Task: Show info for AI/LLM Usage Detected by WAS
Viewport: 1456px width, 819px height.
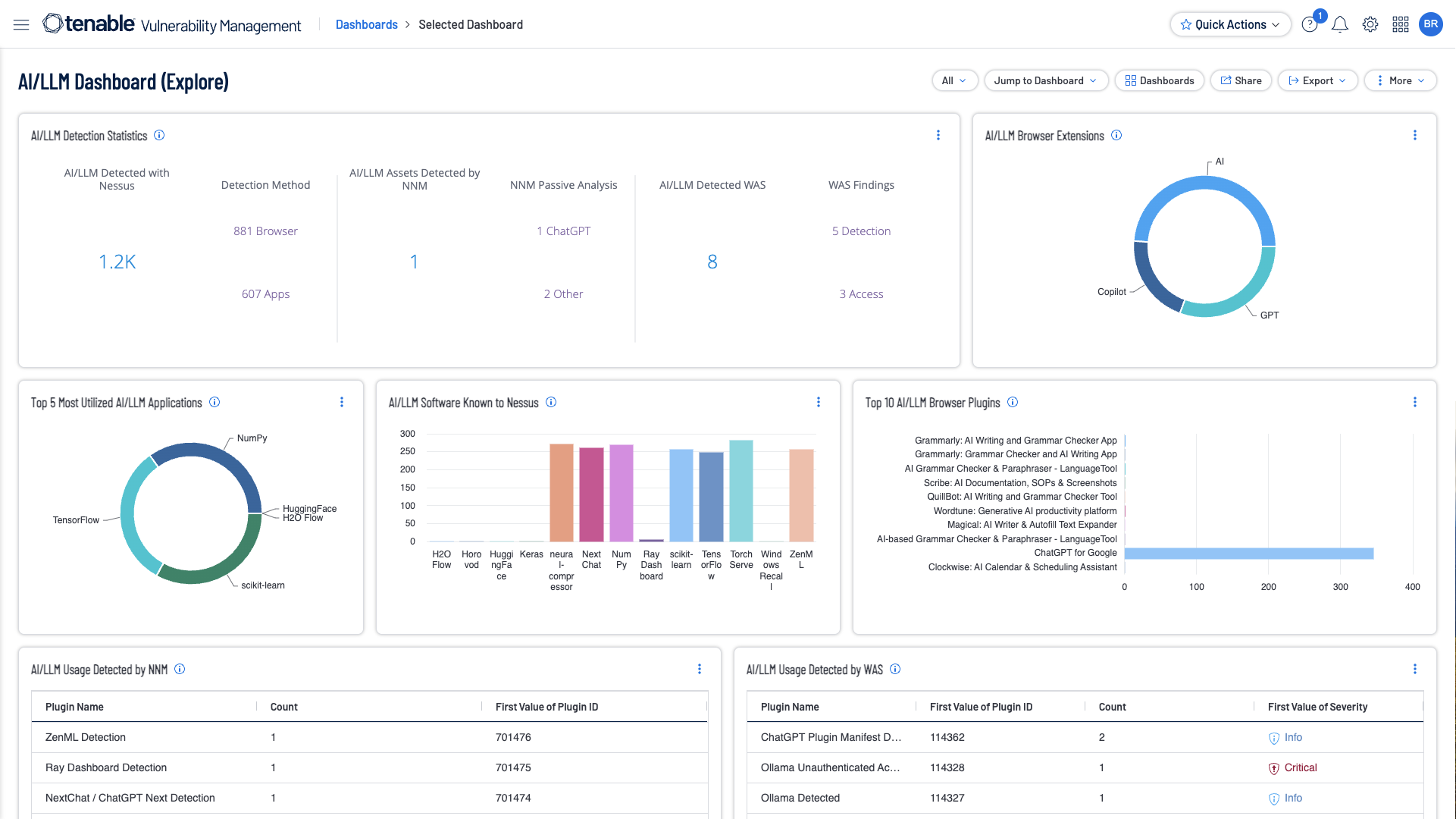Action: [894, 670]
